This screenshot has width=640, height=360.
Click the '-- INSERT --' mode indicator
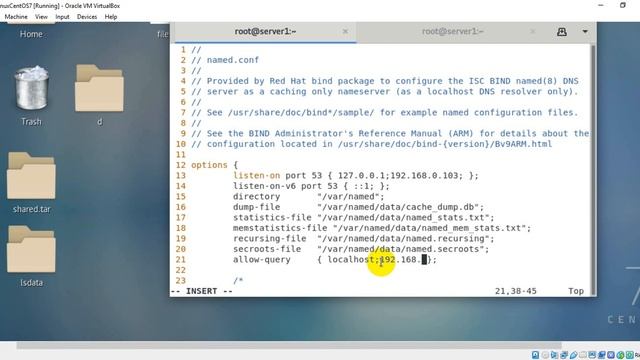202,291
